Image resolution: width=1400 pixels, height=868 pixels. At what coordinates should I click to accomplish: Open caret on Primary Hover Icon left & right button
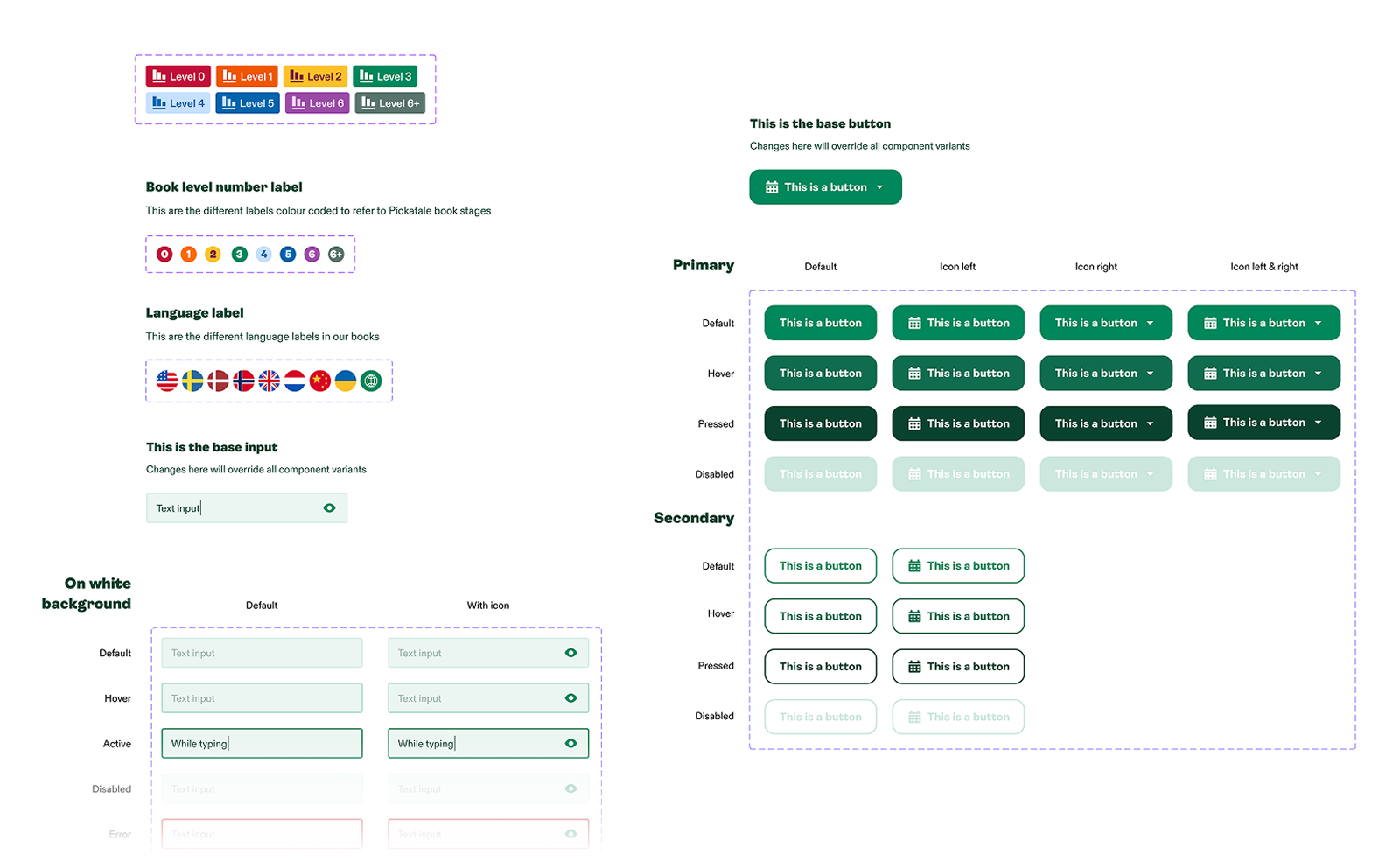1318,374
